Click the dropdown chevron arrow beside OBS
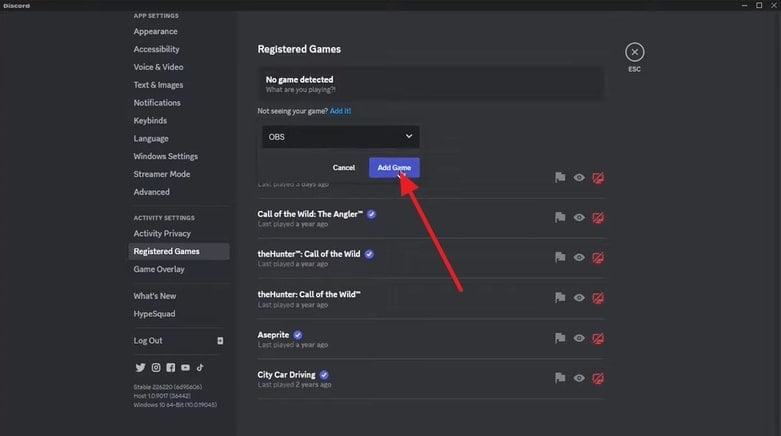 [x=408, y=136]
